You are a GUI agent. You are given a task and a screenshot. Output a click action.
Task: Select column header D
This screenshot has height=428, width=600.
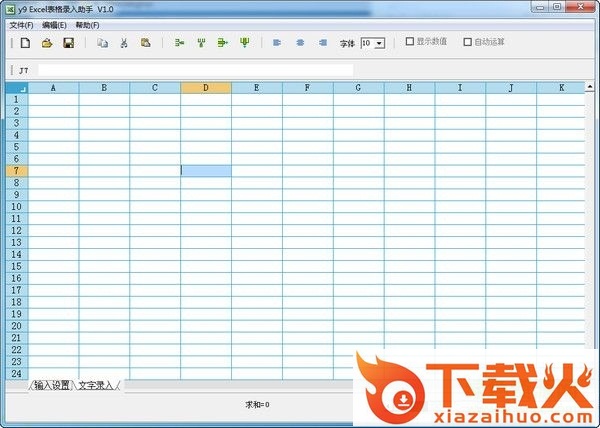pos(205,87)
